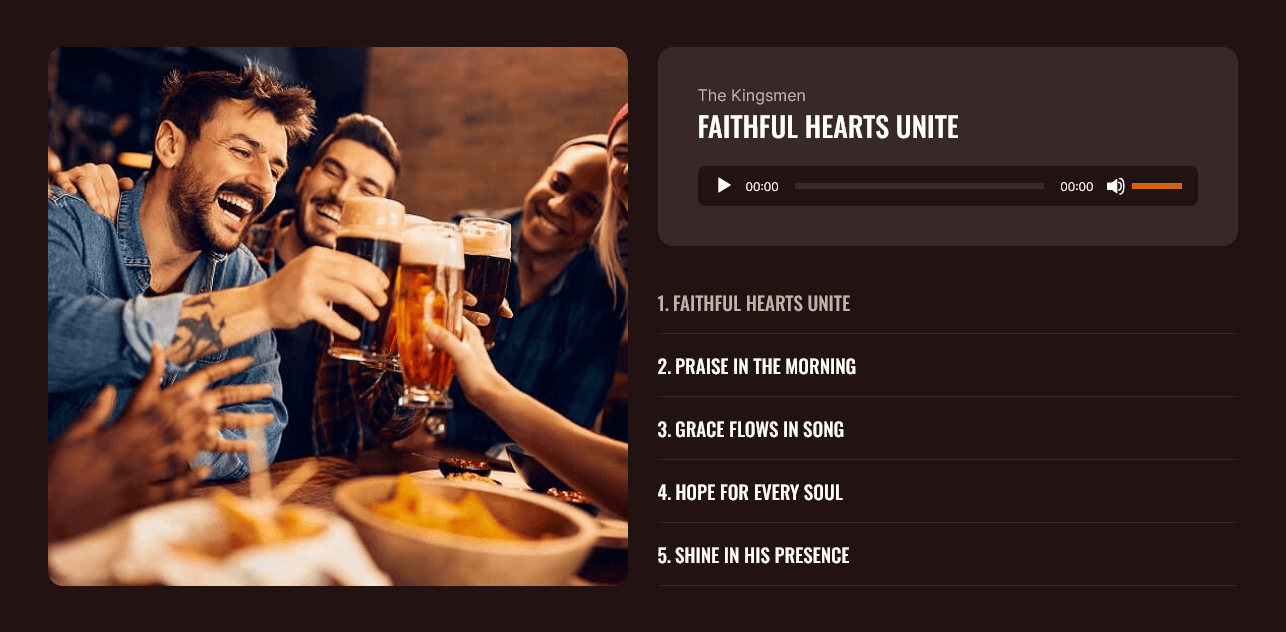
Task: Play the Faithful Hearts Unite track
Action: point(724,186)
